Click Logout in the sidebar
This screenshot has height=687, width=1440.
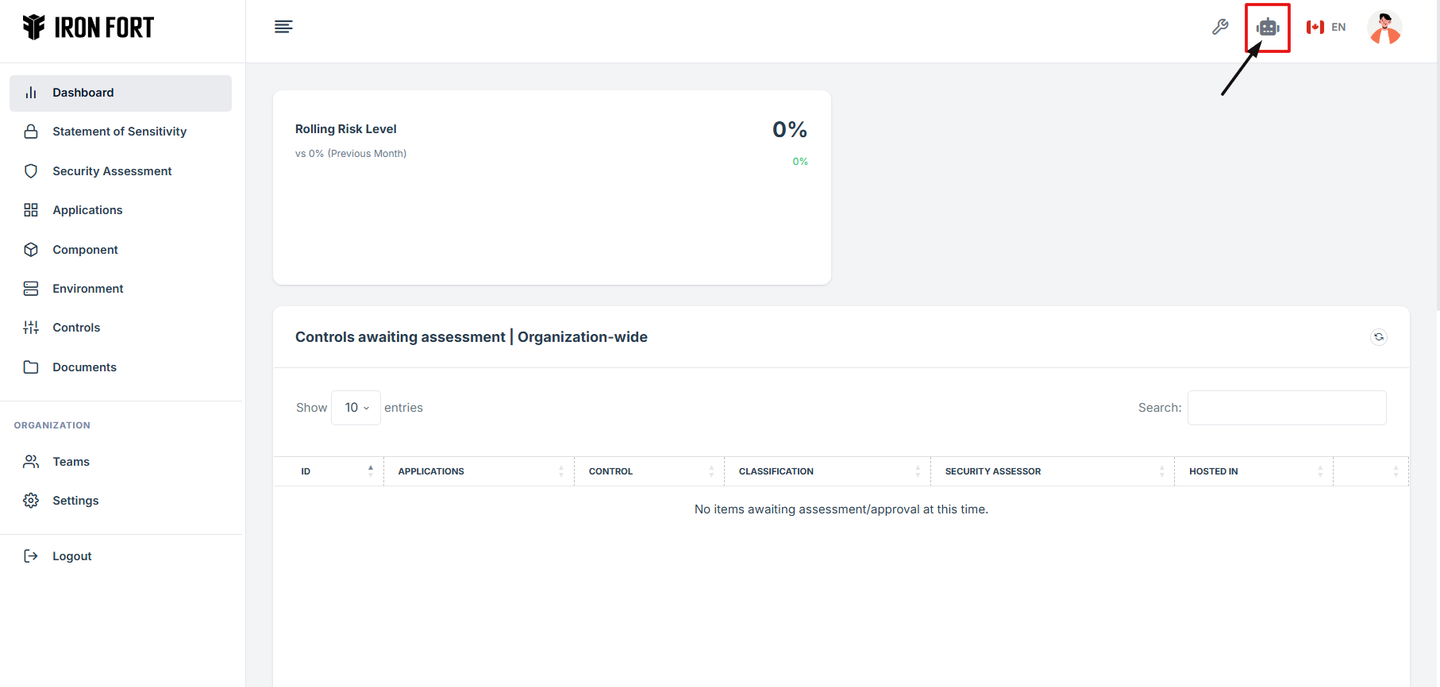pyautogui.click(x=72, y=556)
